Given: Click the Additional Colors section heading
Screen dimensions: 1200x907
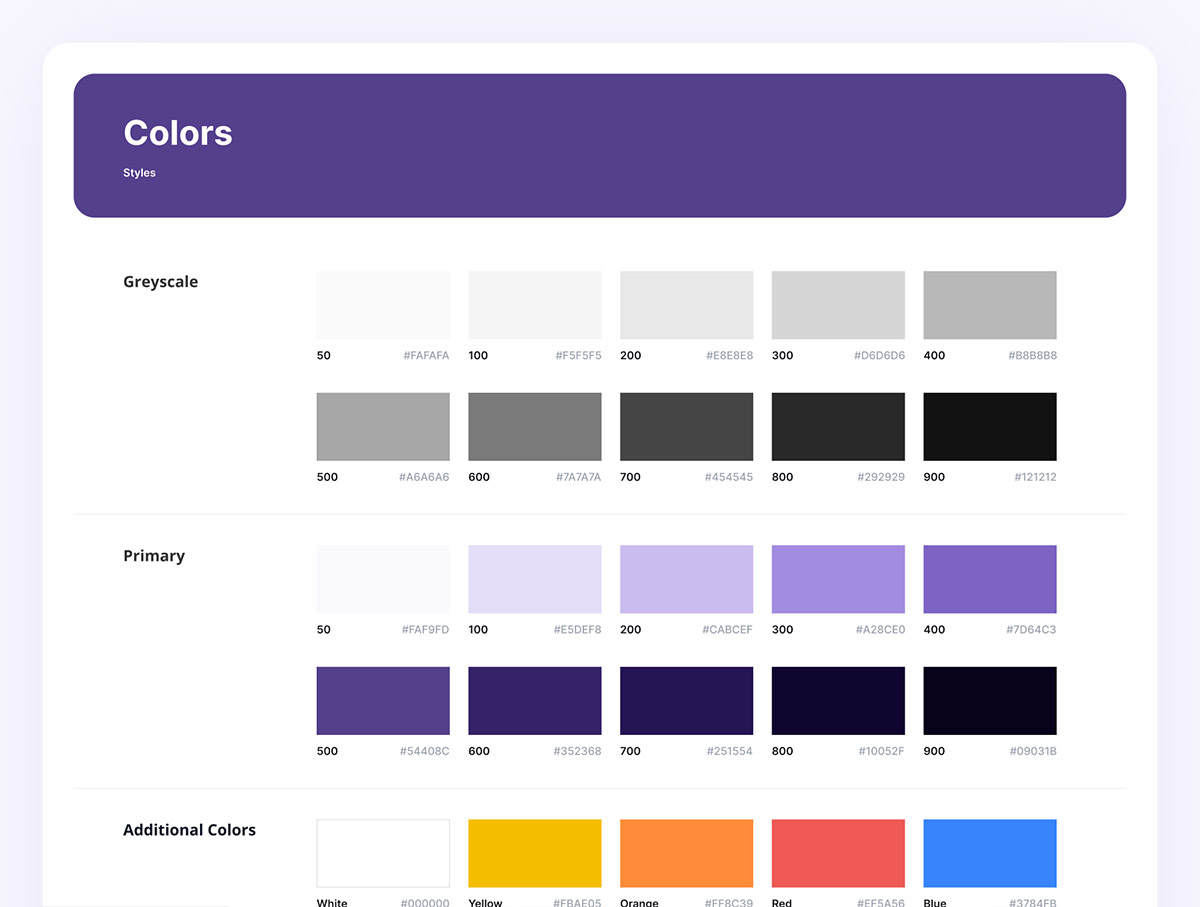Looking at the screenshot, I should [189, 830].
